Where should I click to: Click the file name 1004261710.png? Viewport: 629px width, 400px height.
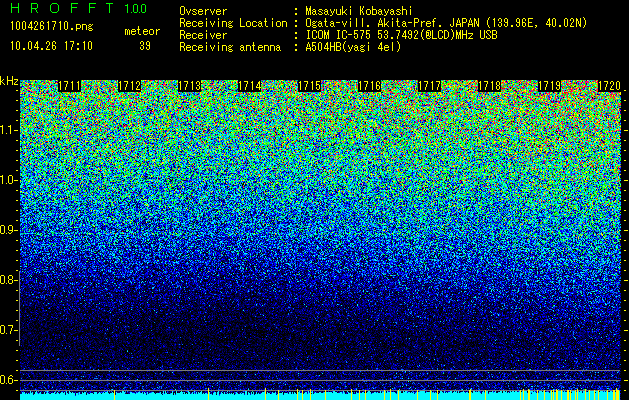point(52,26)
